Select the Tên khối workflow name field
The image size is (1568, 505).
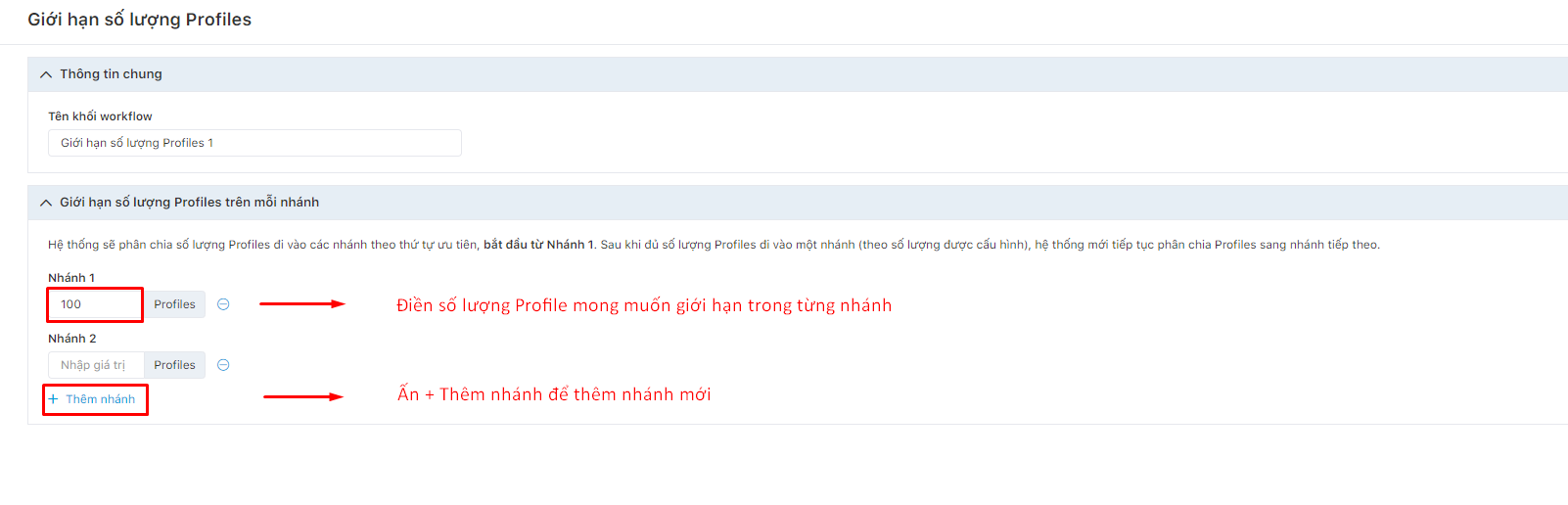pos(254,143)
